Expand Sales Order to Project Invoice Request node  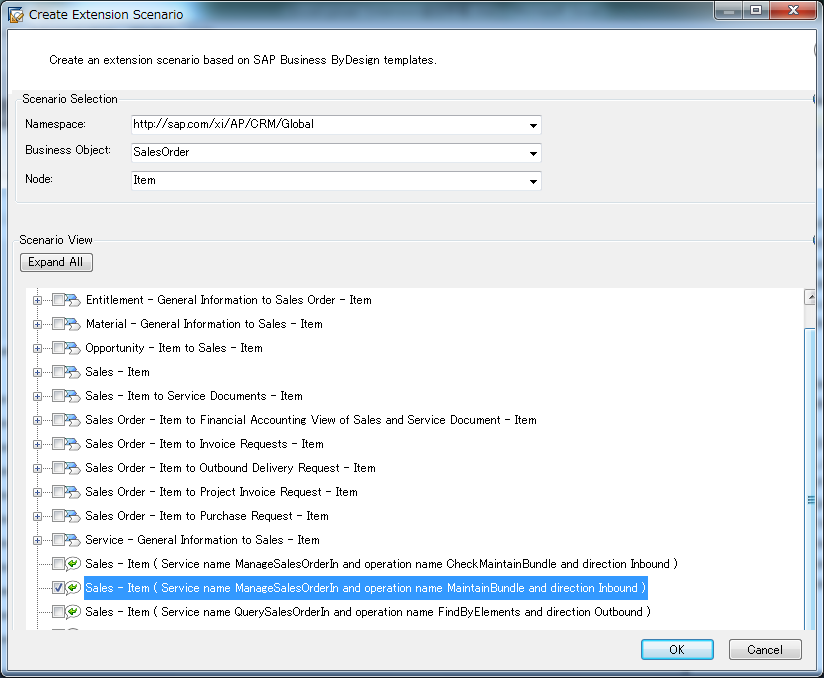click(x=37, y=492)
